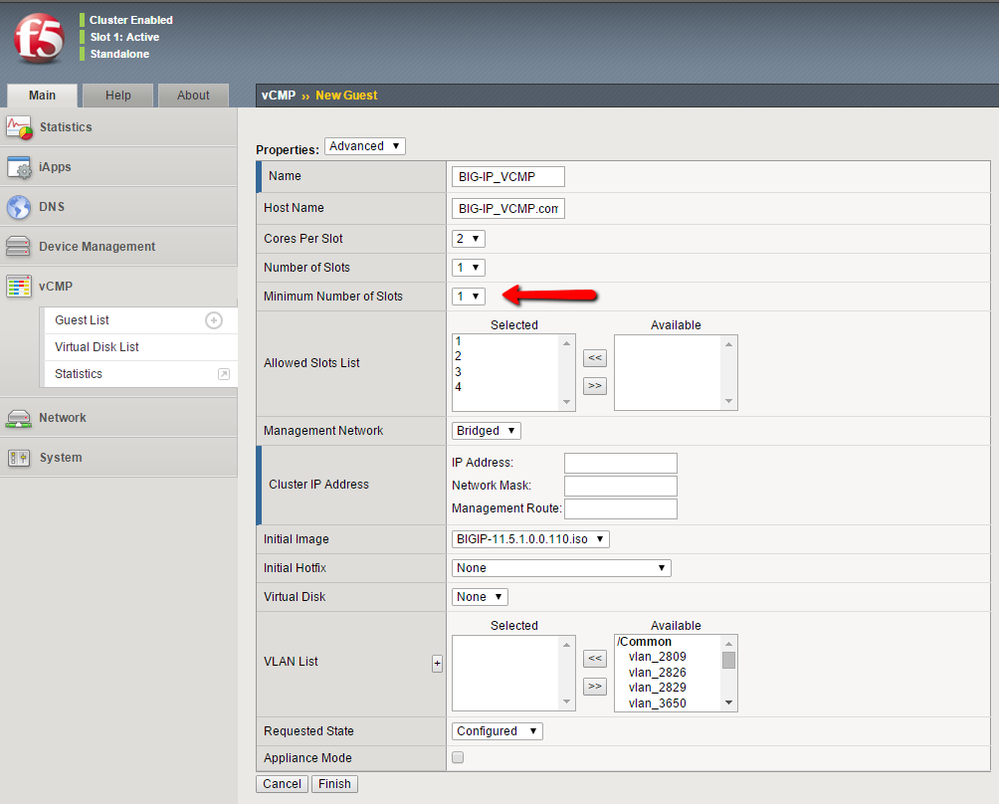Open the Device Management icon
The height and width of the screenshot is (804, 999).
[x=19, y=247]
